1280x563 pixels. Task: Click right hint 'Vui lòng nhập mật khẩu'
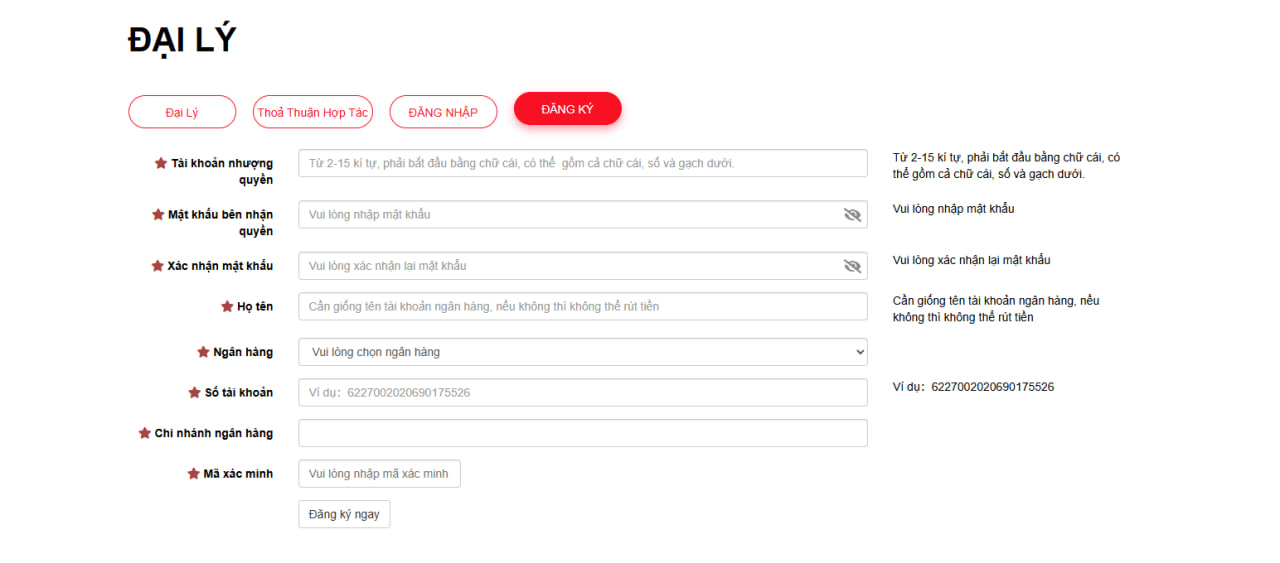pos(953,209)
